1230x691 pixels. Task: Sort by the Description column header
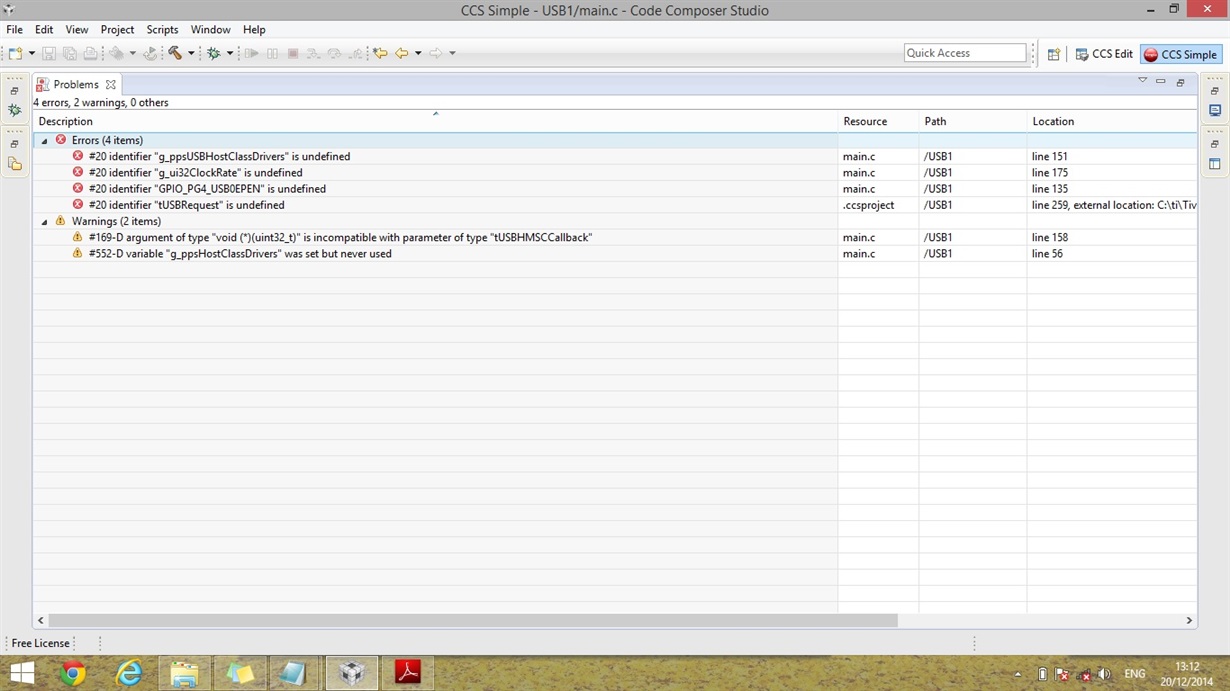click(x=436, y=121)
